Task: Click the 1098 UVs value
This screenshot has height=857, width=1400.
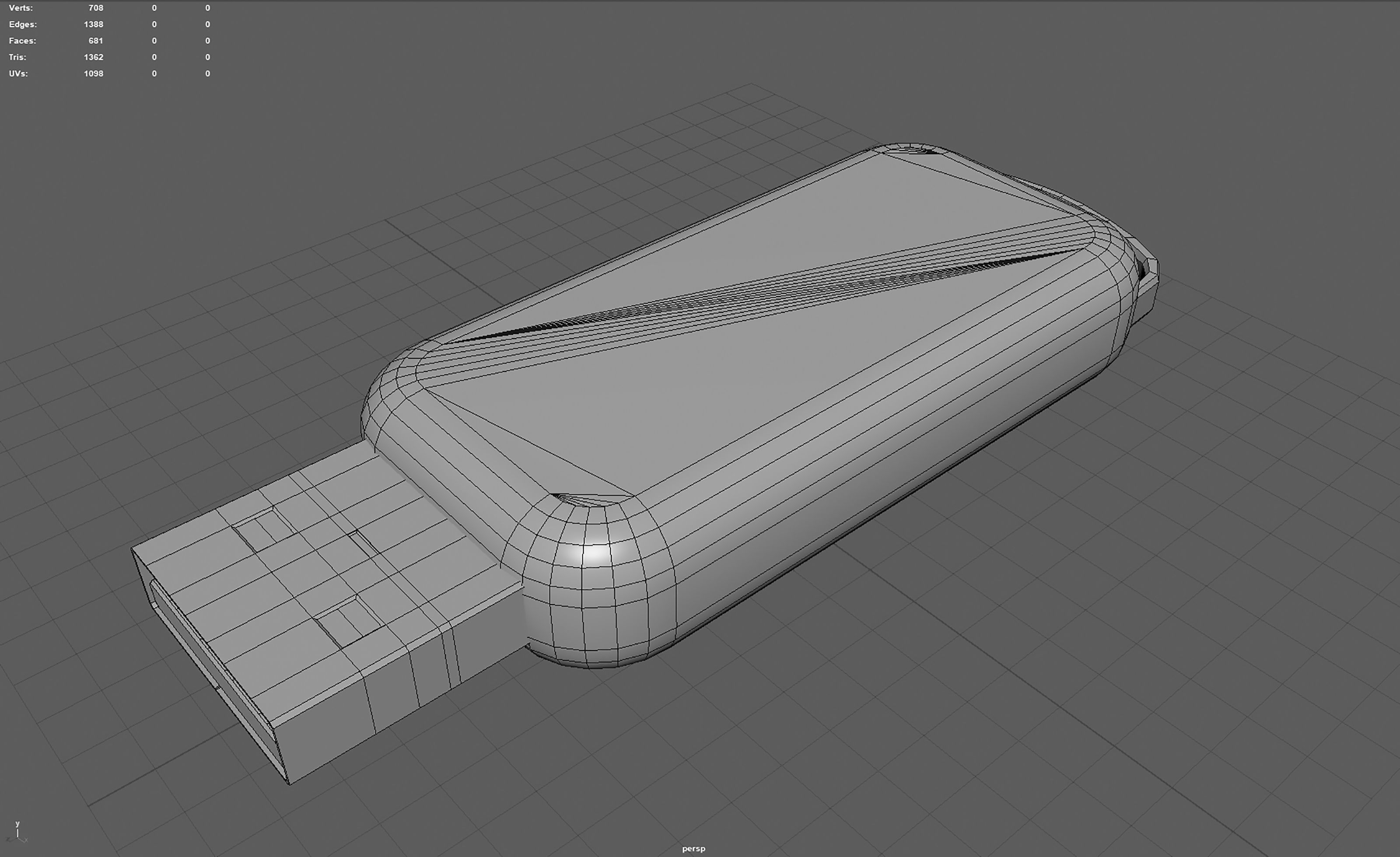Action: click(x=93, y=74)
